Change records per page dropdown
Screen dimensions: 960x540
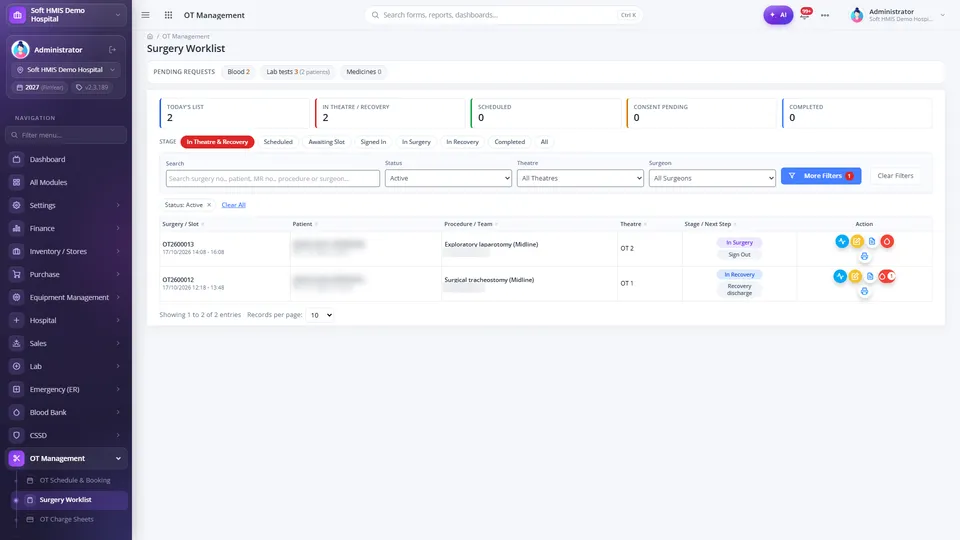click(320, 315)
